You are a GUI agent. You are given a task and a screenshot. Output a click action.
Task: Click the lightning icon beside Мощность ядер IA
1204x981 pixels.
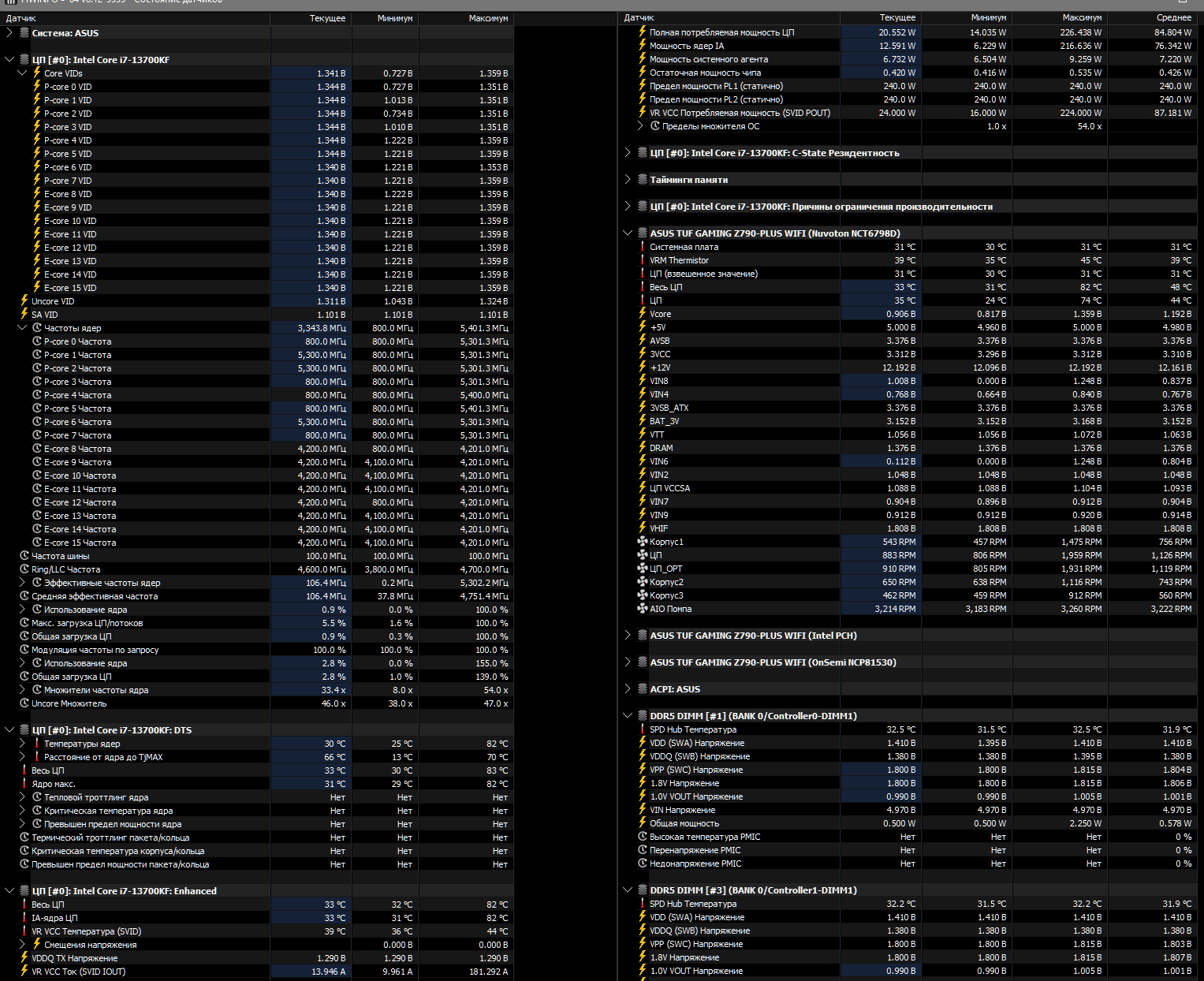click(643, 46)
